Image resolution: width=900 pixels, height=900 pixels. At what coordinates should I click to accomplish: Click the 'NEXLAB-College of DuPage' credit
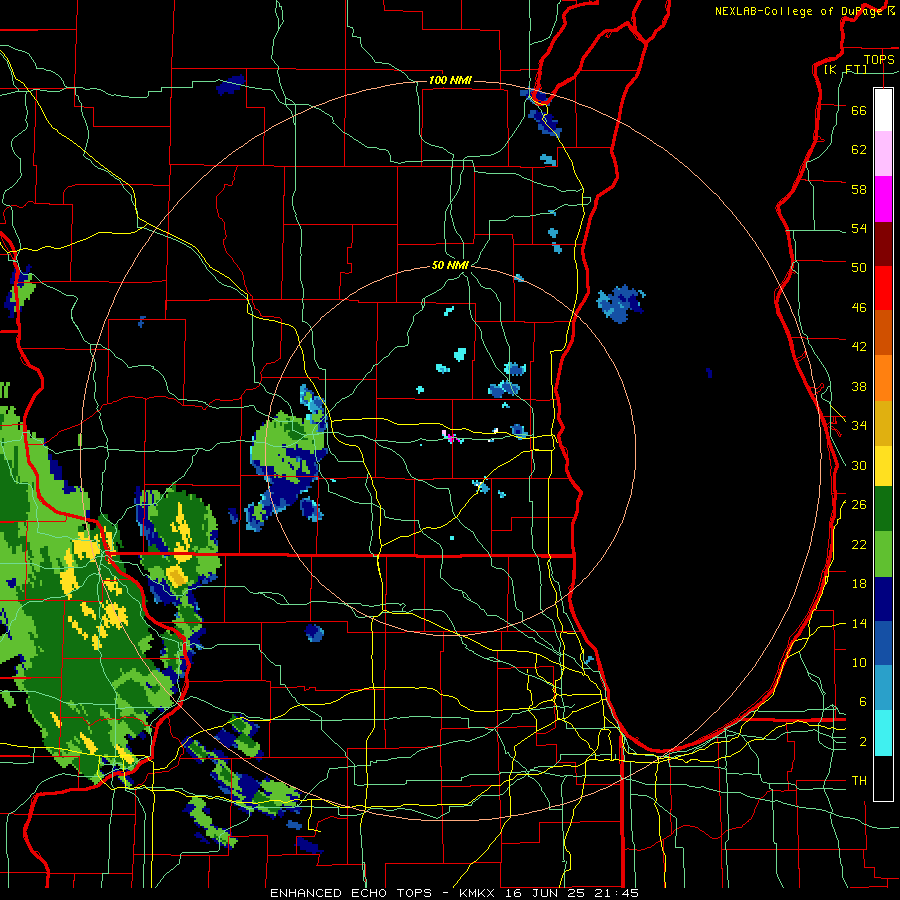coord(798,11)
